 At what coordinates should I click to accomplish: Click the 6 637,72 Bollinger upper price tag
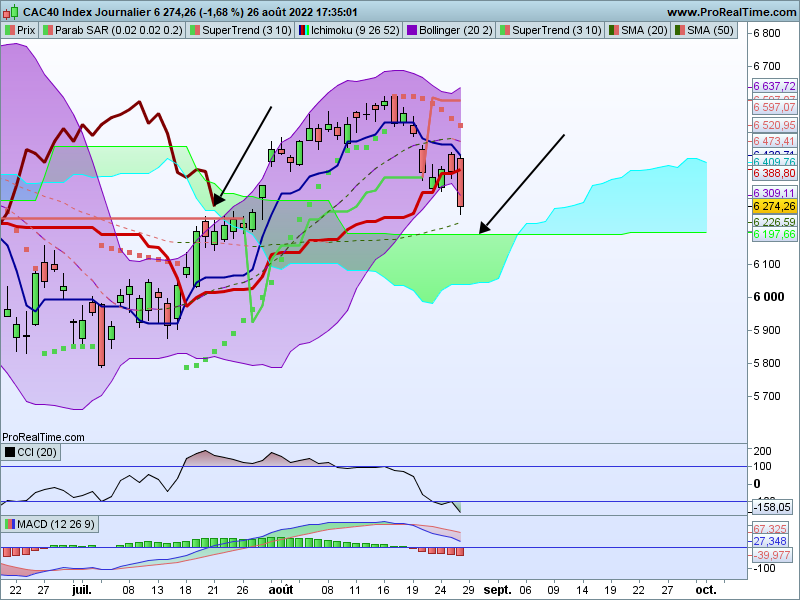[774, 86]
